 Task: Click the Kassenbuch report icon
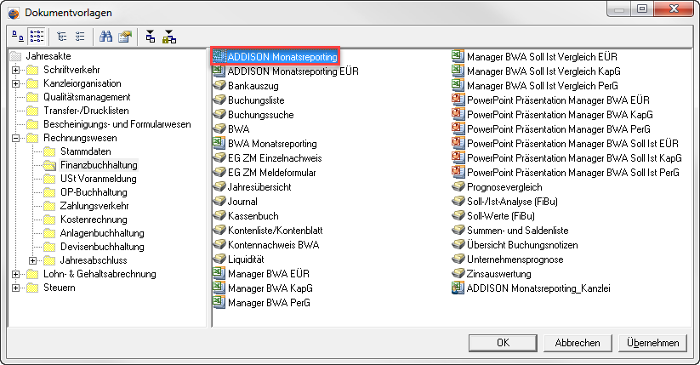pyautogui.click(x=219, y=216)
